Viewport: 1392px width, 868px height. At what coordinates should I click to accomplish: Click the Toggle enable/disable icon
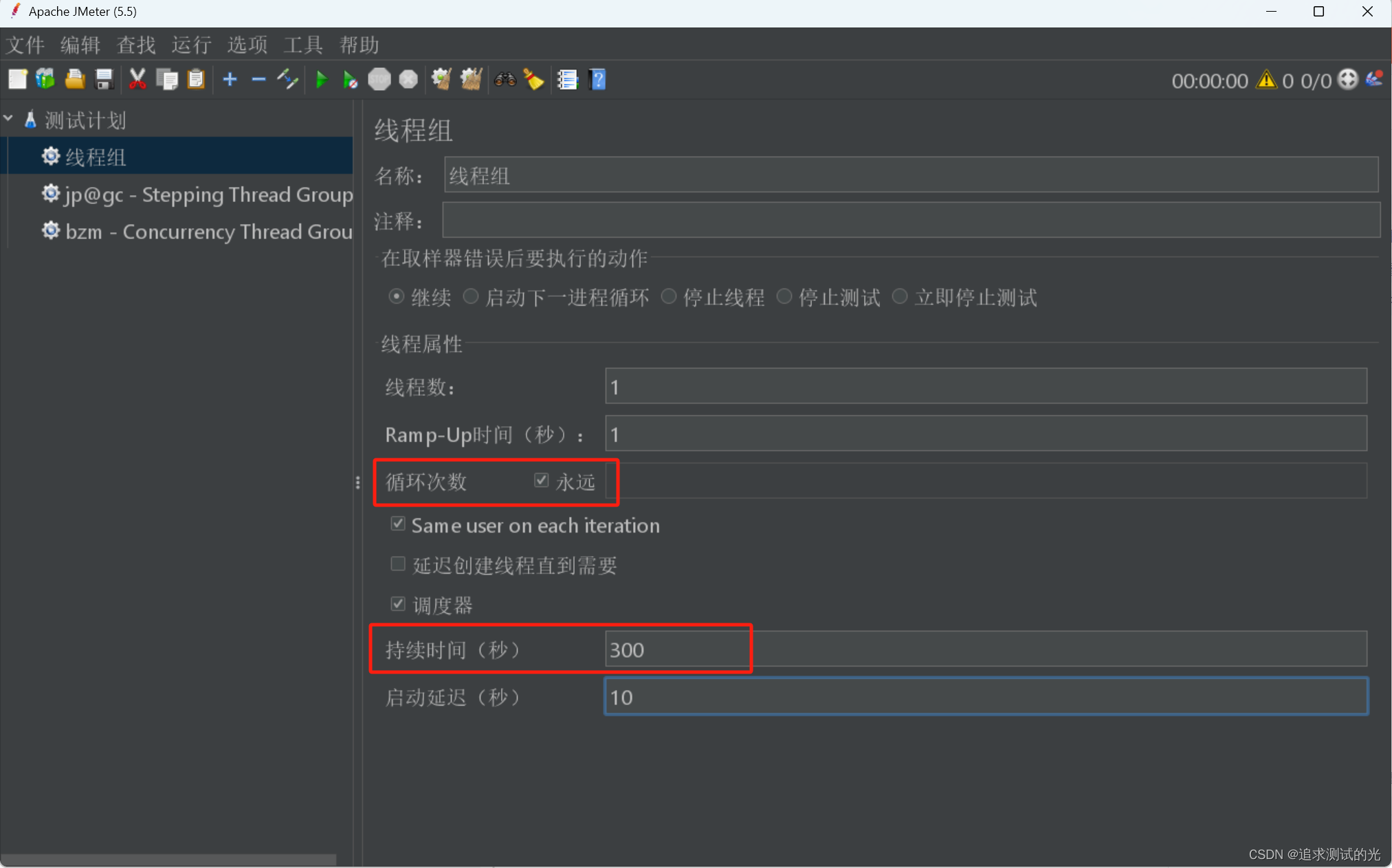coord(287,80)
